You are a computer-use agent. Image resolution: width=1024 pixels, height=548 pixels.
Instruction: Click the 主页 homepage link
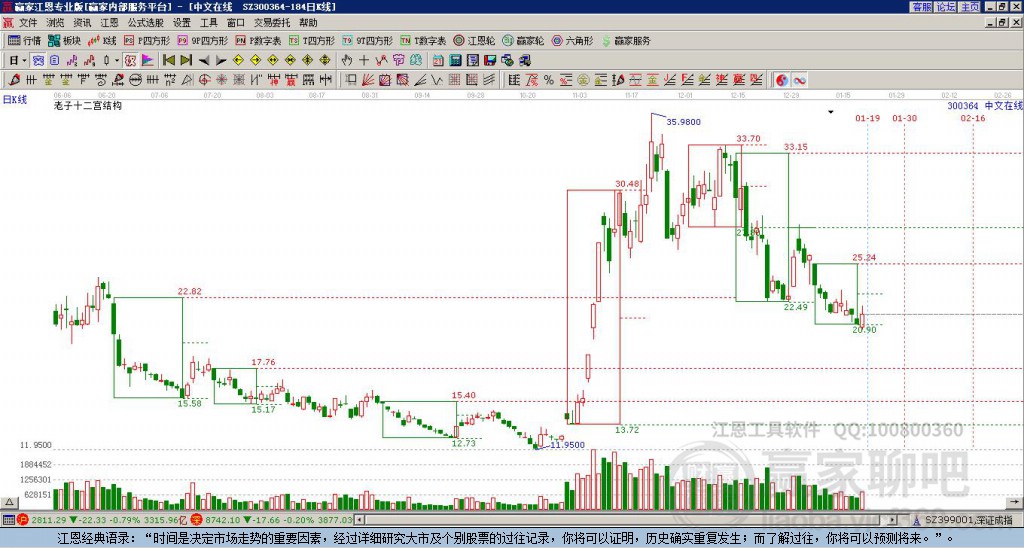pyautogui.click(x=970, y=7)
